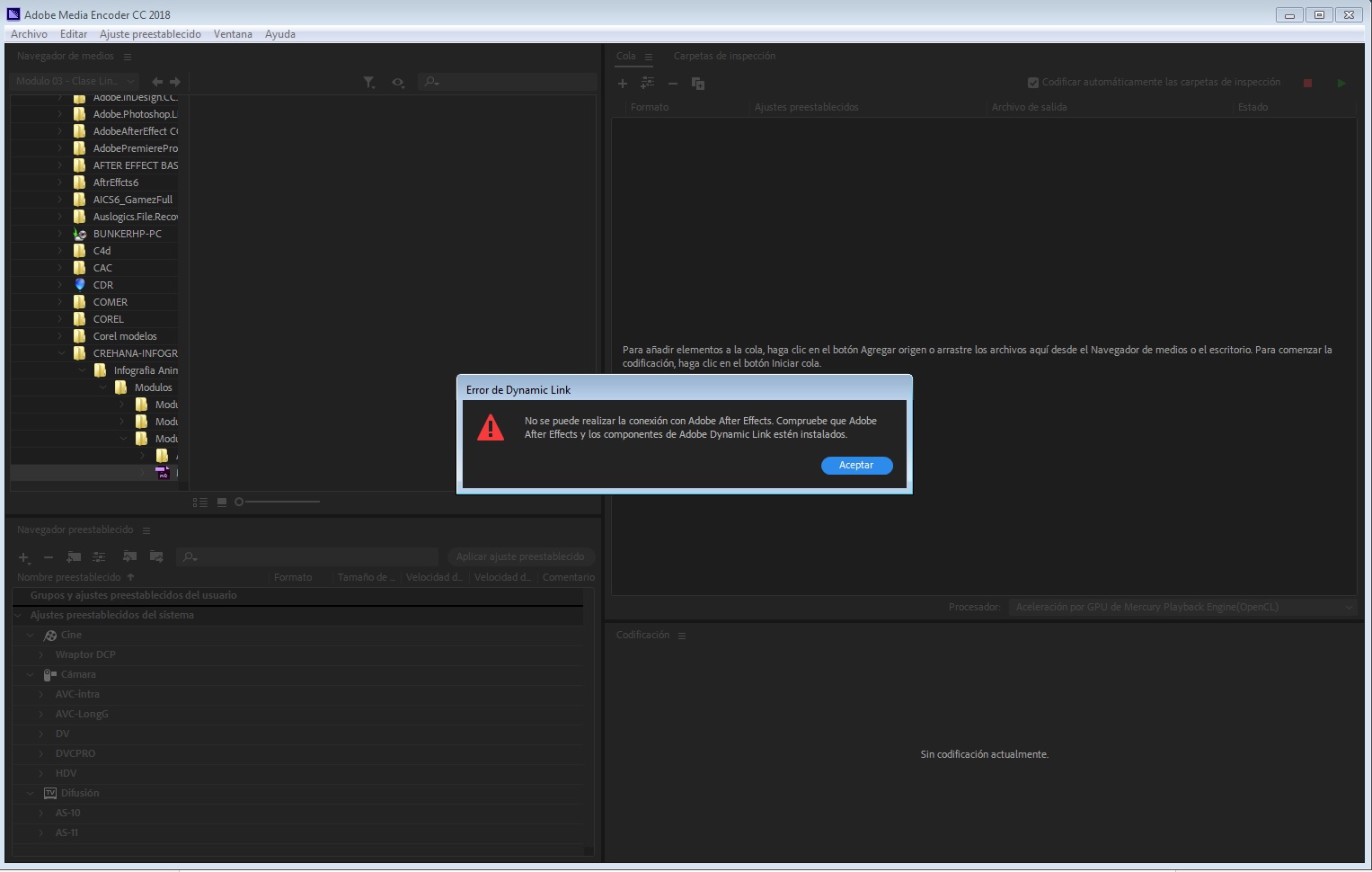This screenshot has width=1372, height=872.
Task: Toggle Codificar automáticamente las carpetas de inspección checkbox
Action: (1033, 83)
